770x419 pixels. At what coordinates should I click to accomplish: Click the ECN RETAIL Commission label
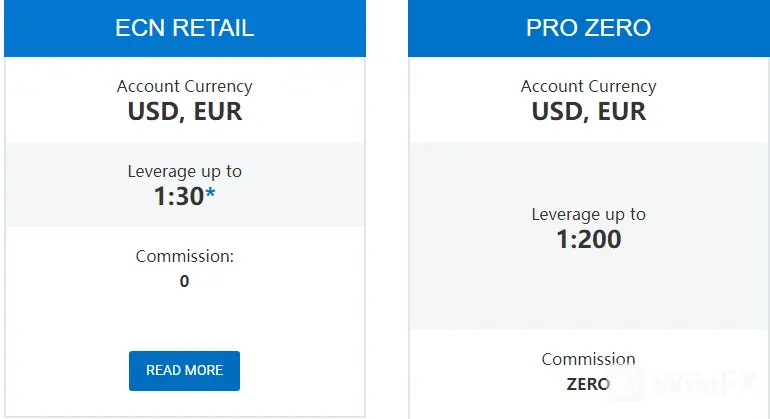point(184,256)
